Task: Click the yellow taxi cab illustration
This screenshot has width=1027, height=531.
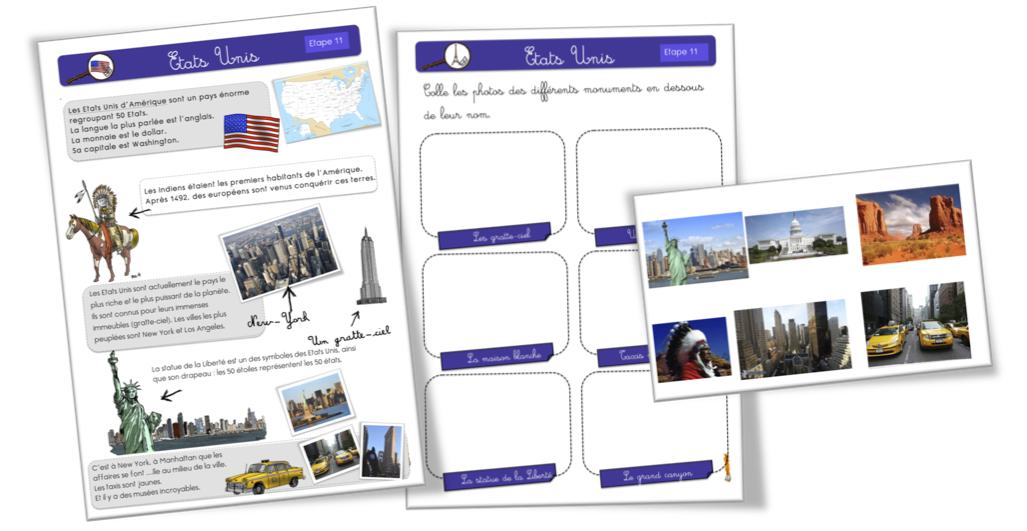Action: pyautogui.click(x=263, y=476)
